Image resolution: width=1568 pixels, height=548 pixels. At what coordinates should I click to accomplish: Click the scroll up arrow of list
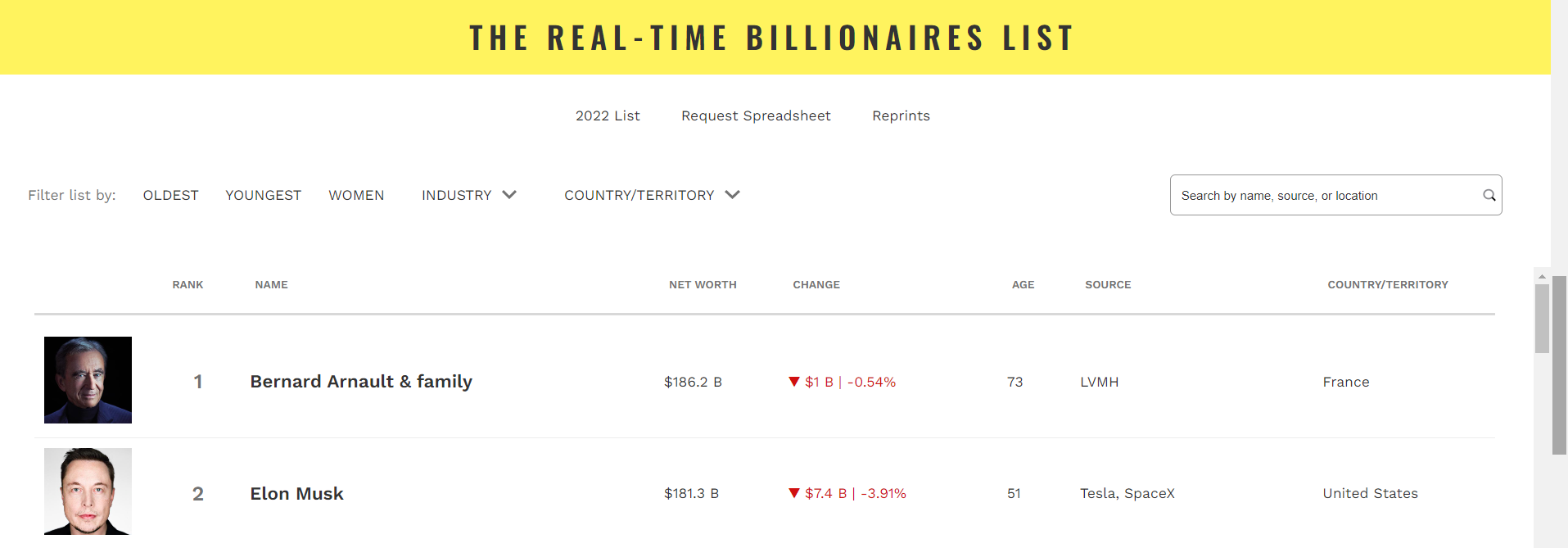(x=1542, y=277)
